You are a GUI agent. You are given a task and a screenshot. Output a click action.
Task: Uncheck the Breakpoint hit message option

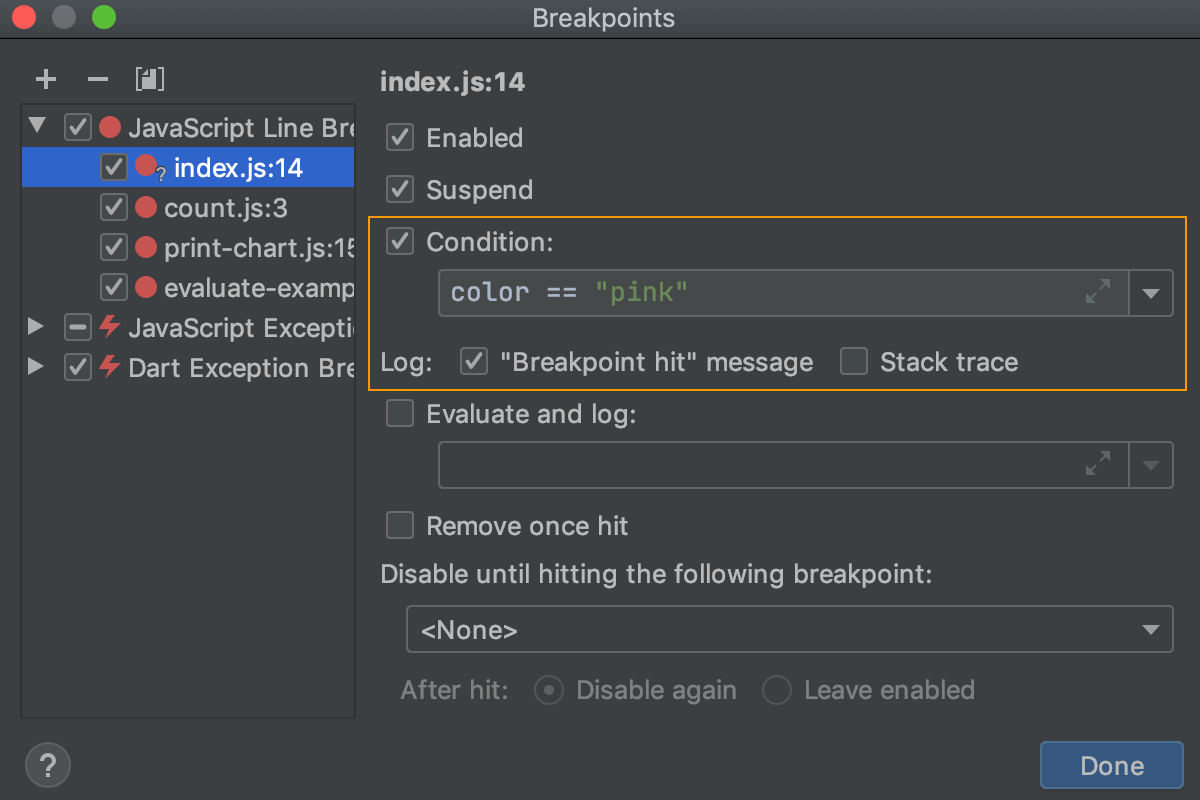point(473,362)
